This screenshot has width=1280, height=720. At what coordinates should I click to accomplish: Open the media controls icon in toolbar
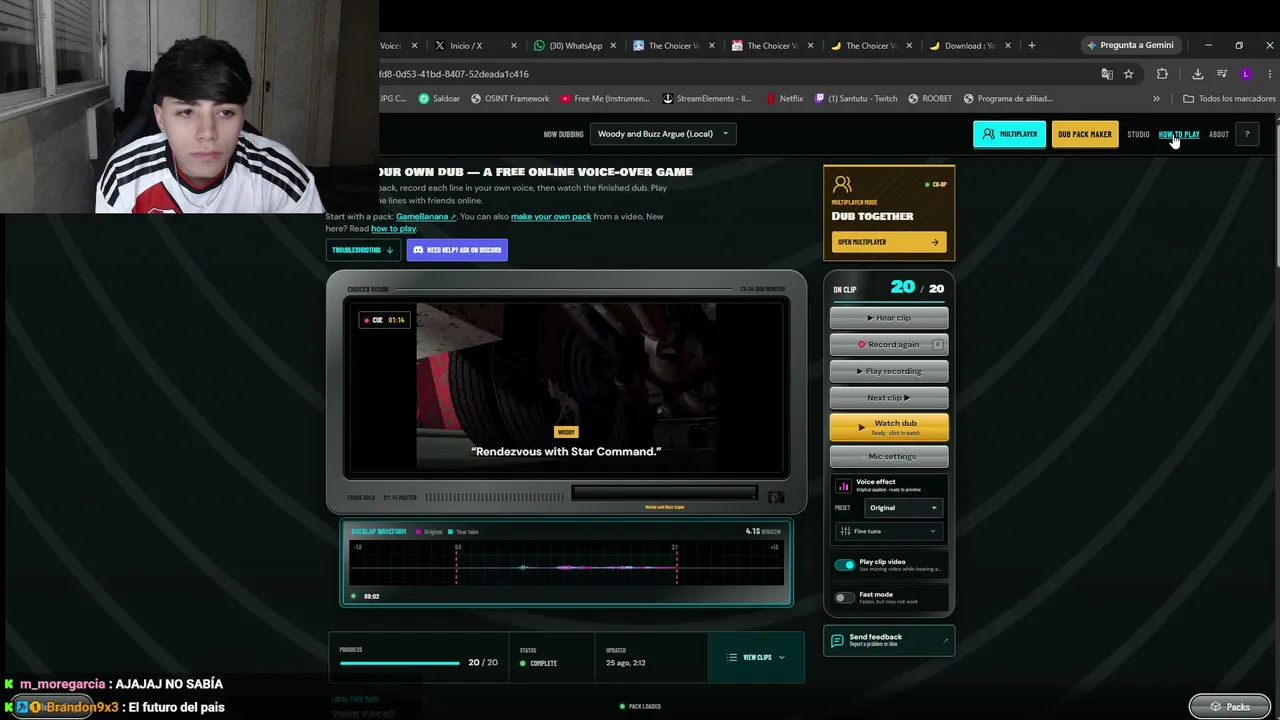pyautogui.click(x=1222, y=74)
